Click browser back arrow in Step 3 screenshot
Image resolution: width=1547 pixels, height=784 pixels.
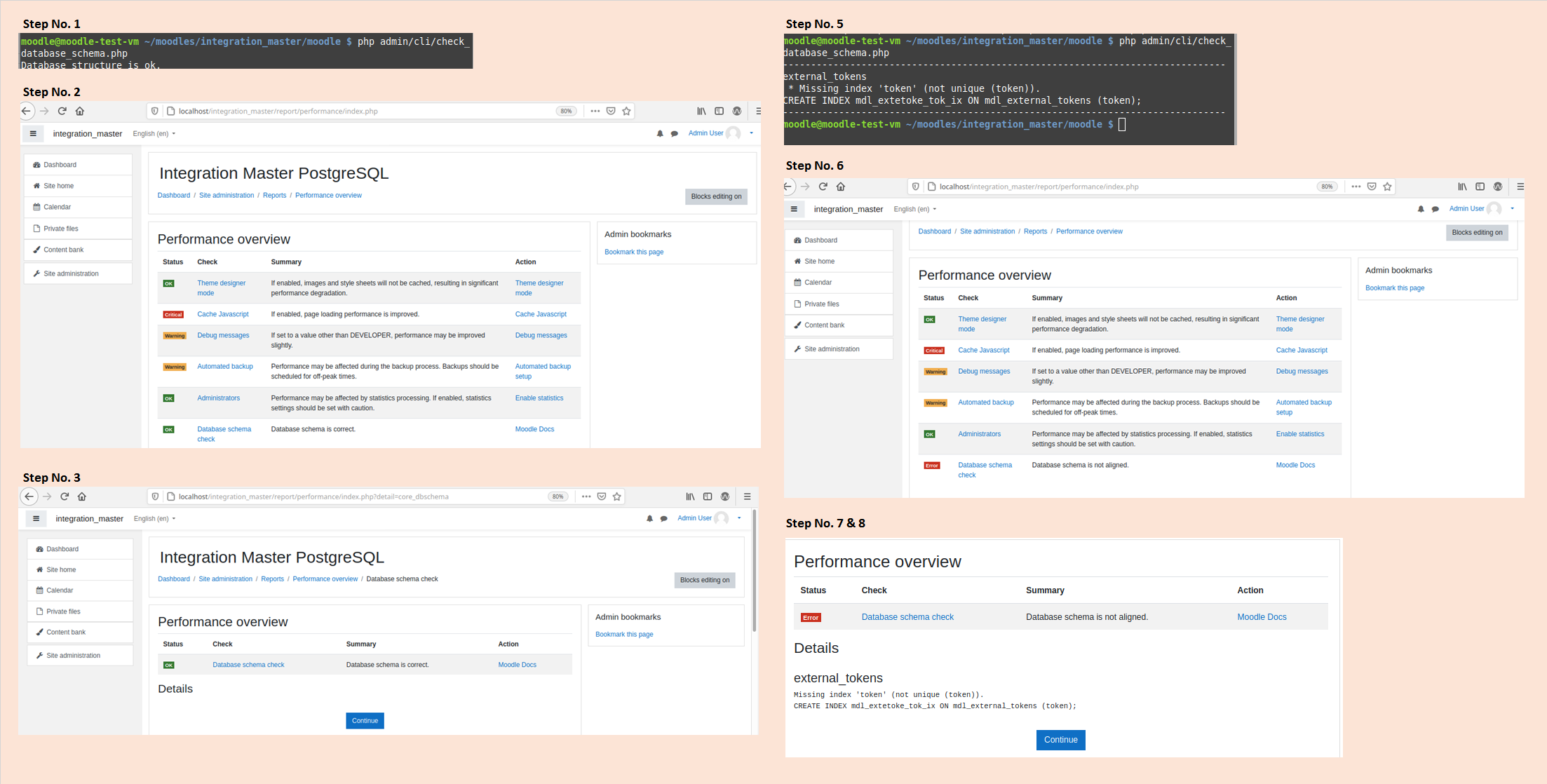[x=29, y=496]
